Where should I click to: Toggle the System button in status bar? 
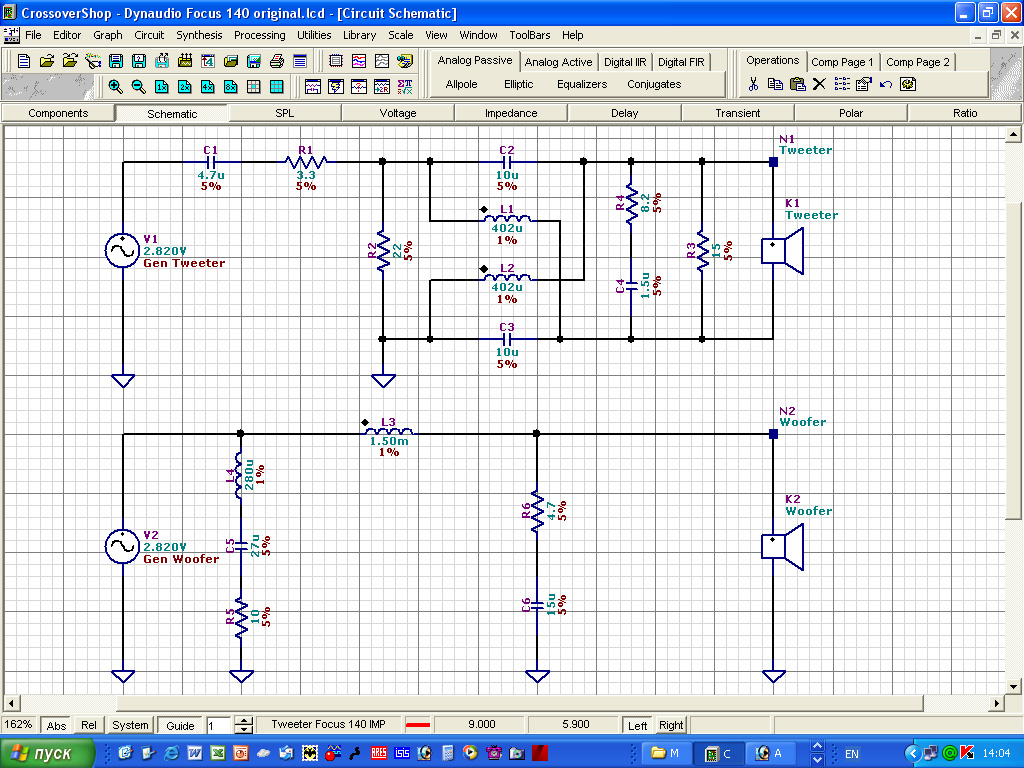pyautogui.click(x=130, y=726)
